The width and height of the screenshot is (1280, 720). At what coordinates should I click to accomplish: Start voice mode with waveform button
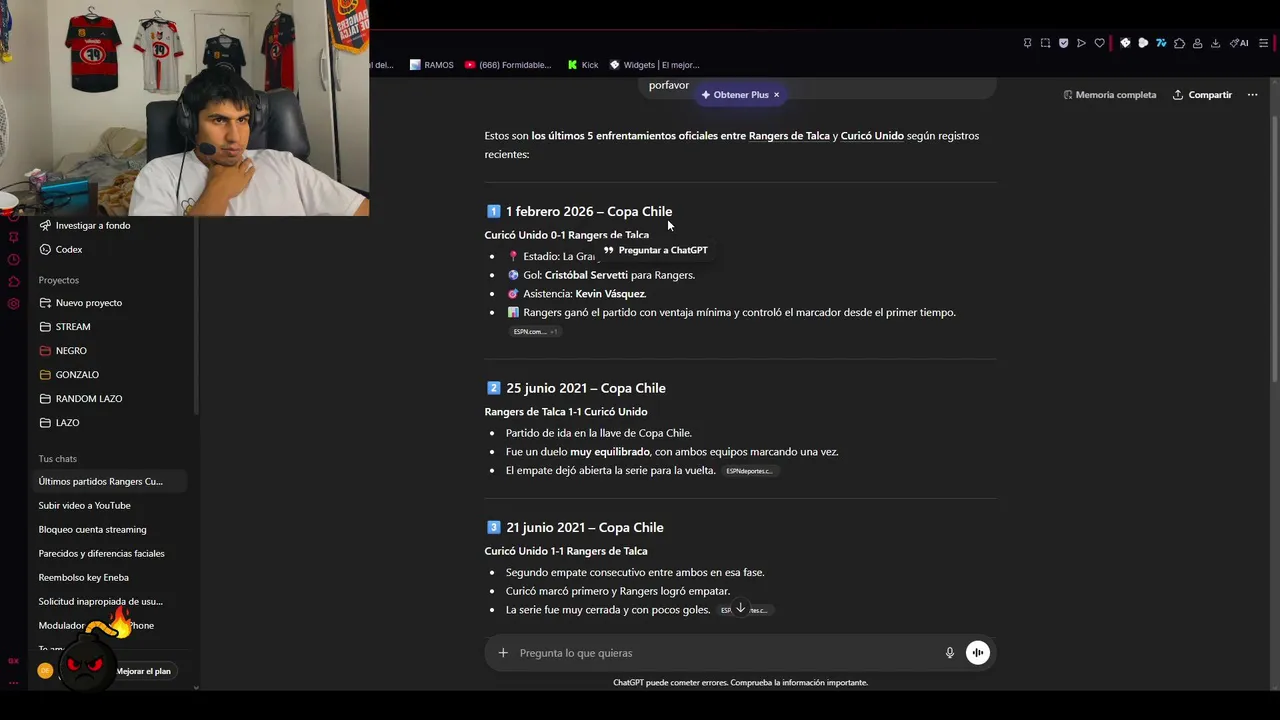pyautogui.click(x=978, y=653)
